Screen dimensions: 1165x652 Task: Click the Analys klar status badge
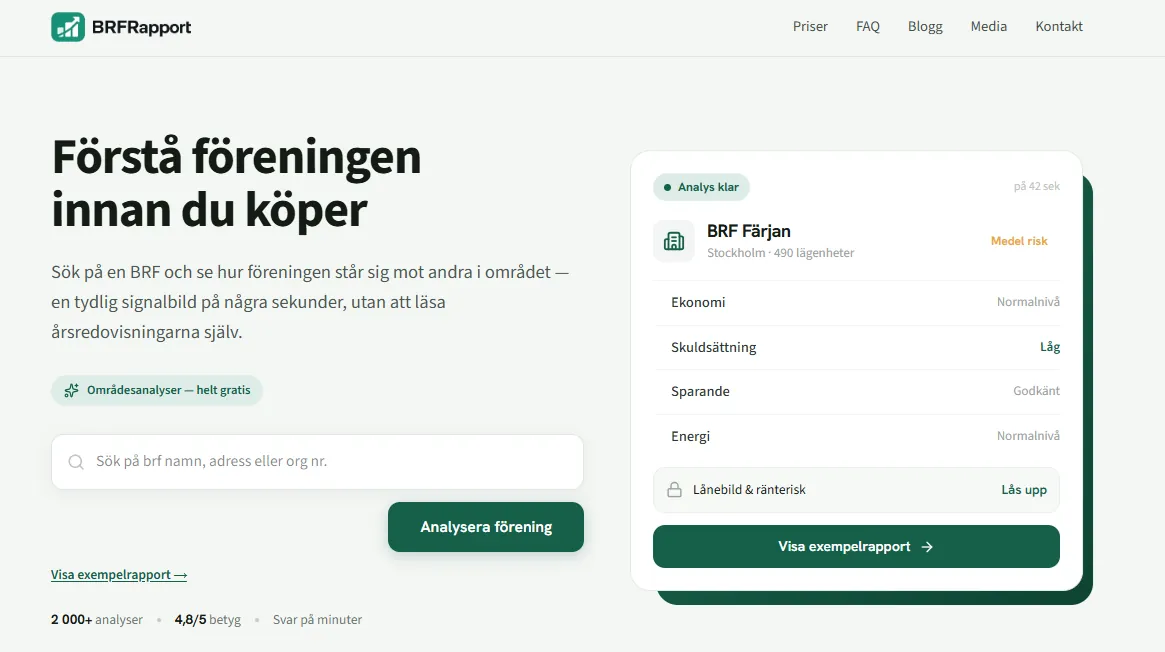(701, 187)
